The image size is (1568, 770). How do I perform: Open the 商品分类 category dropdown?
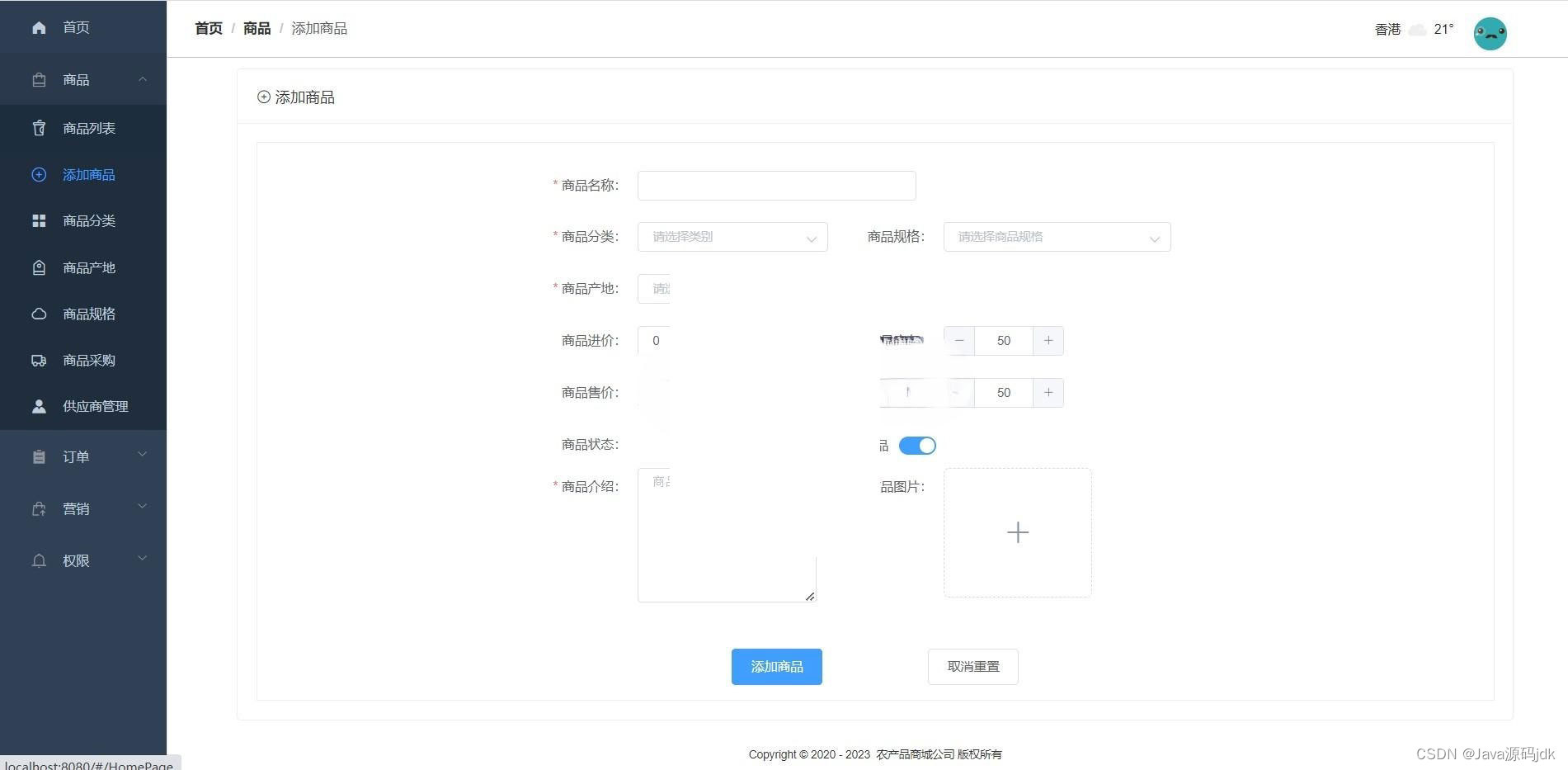732,237
